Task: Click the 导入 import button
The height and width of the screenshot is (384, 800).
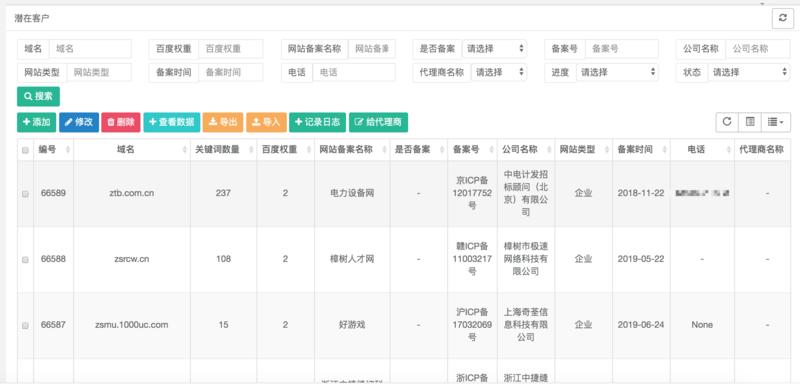Action: pos(266,122)
